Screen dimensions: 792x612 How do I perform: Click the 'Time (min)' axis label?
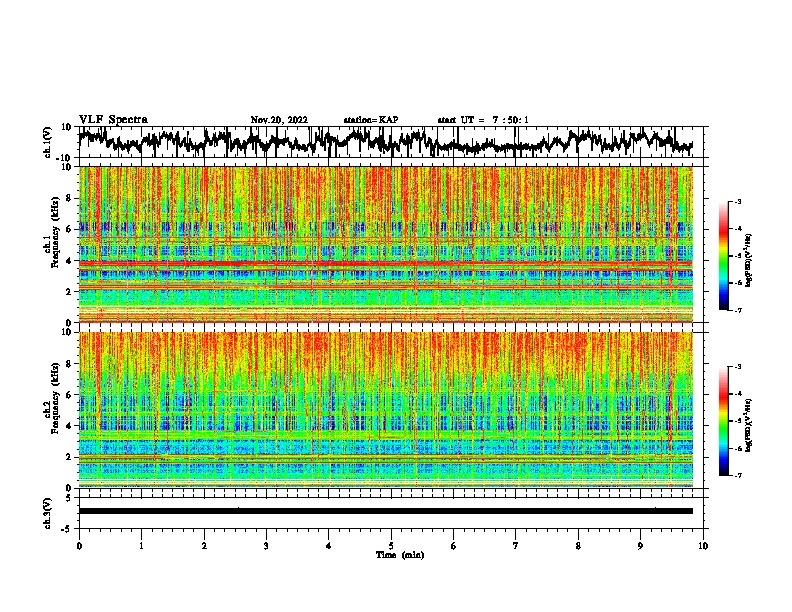tap(400, 555)
